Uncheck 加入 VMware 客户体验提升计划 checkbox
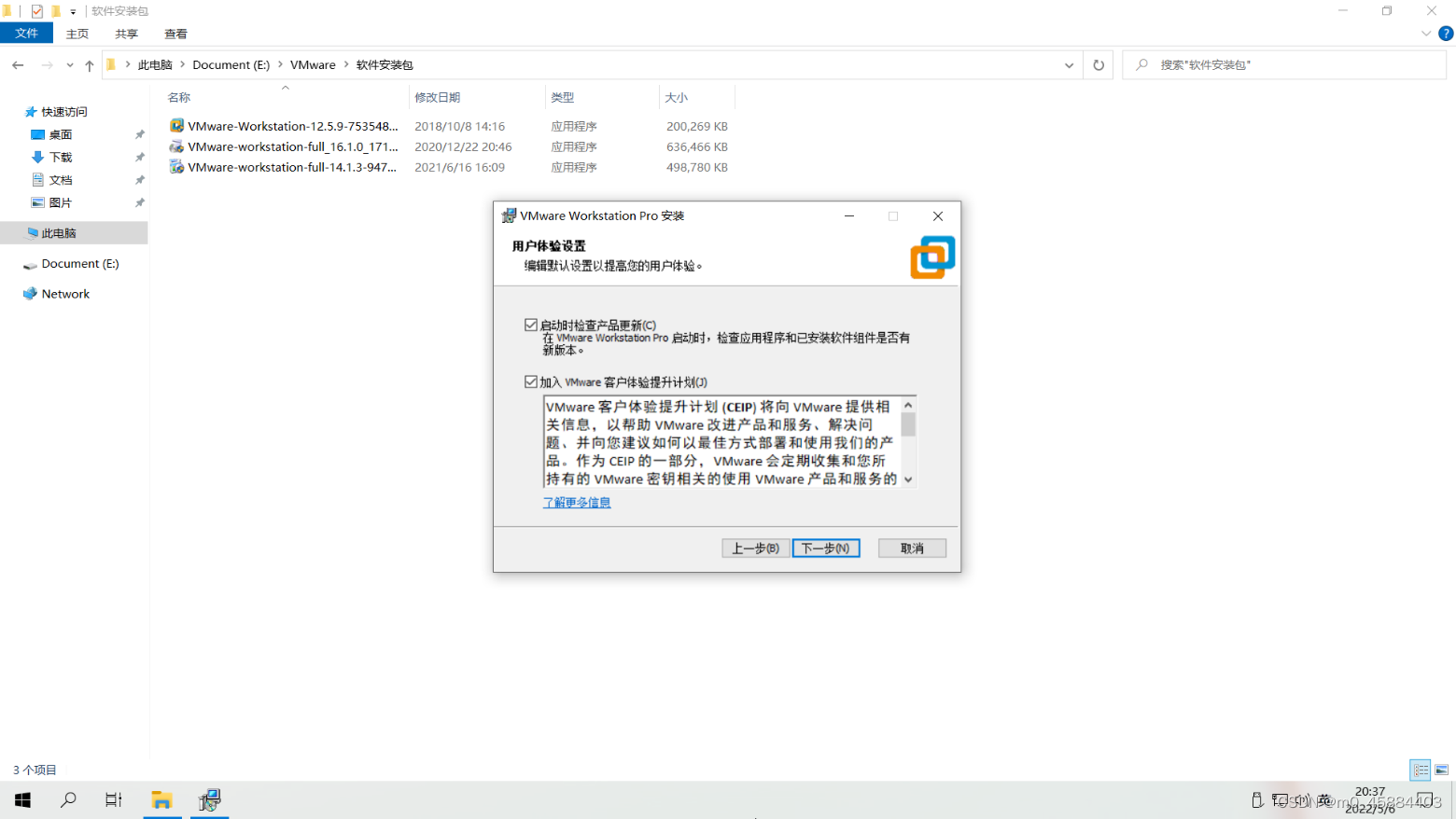1456x819 pixels. click(531, 382)
